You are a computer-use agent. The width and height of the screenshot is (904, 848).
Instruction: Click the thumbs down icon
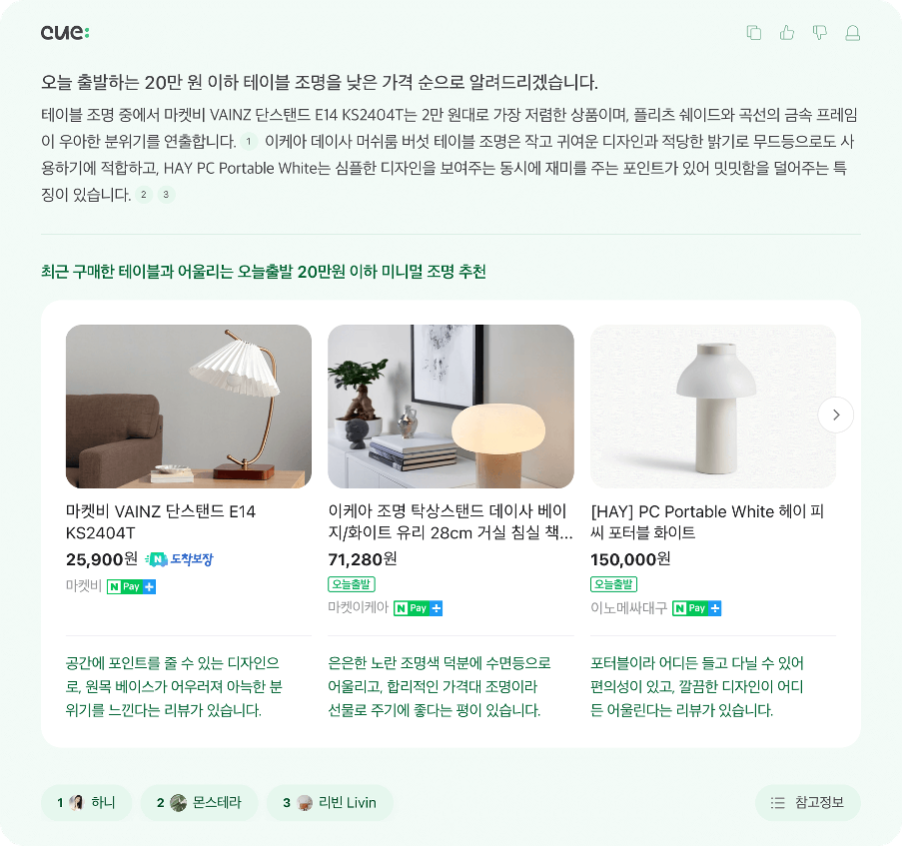(x=819, y=33)
